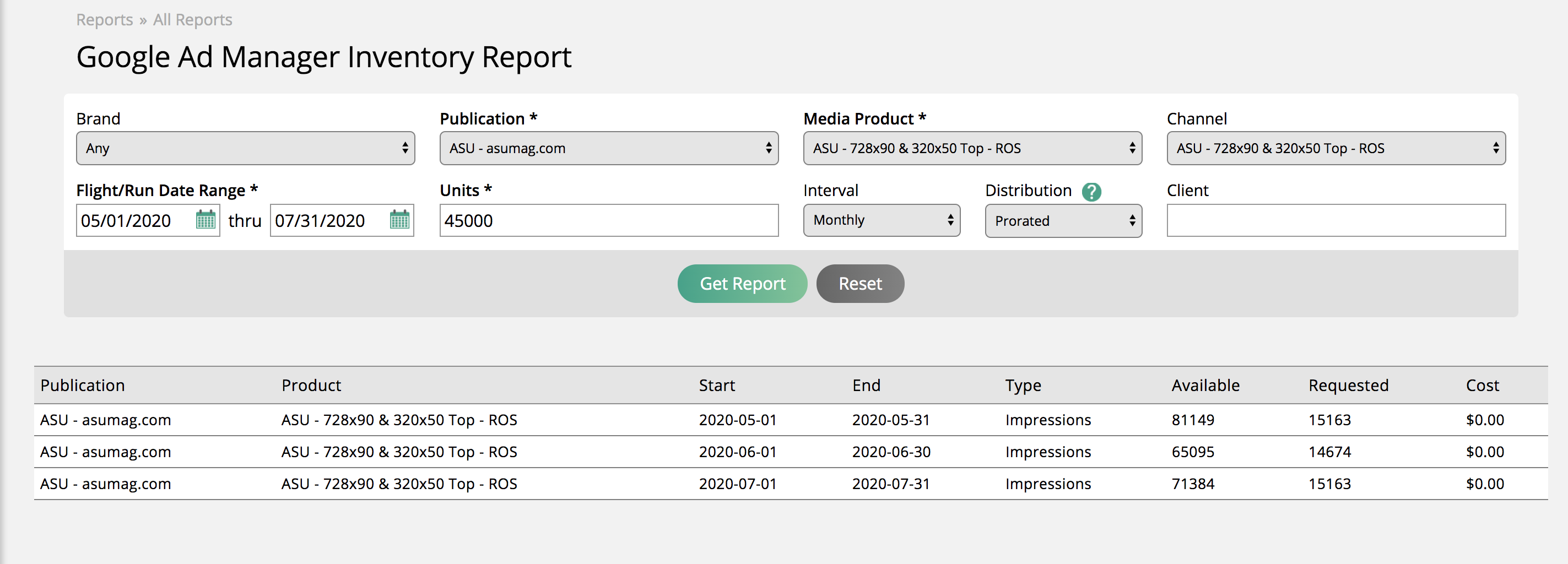
Task: Click the Type column header
Action: [x=1023, y=385]
